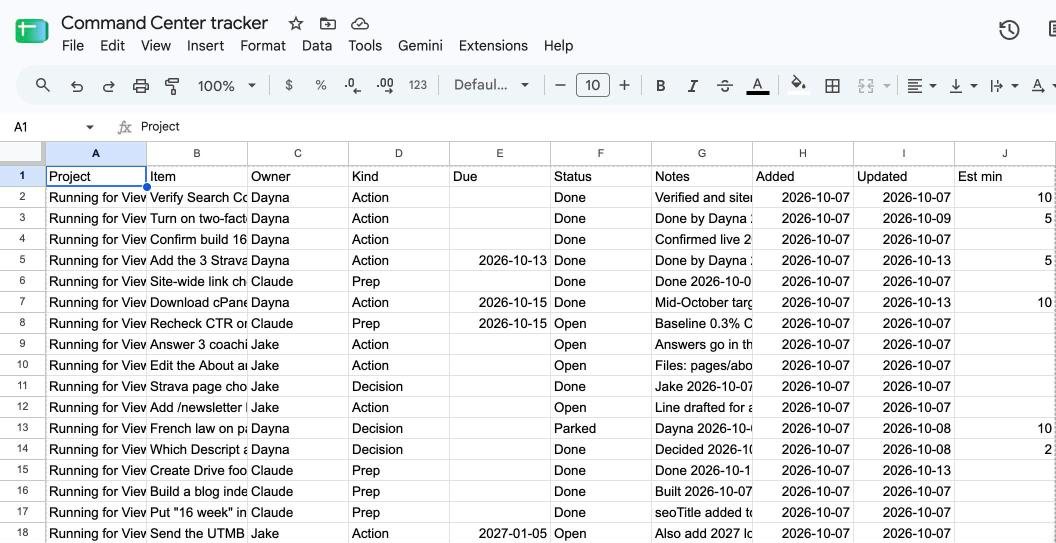Increase decimal places
The image size is (1056, 543).
tap(385, 86)
